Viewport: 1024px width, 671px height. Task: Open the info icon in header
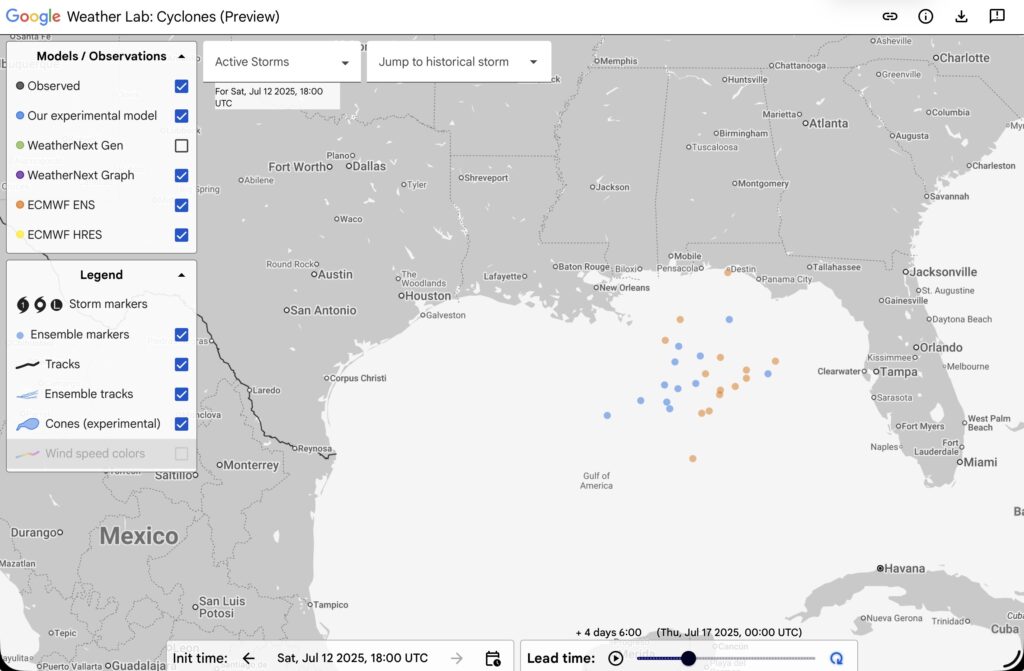click(x=925, y=16)
